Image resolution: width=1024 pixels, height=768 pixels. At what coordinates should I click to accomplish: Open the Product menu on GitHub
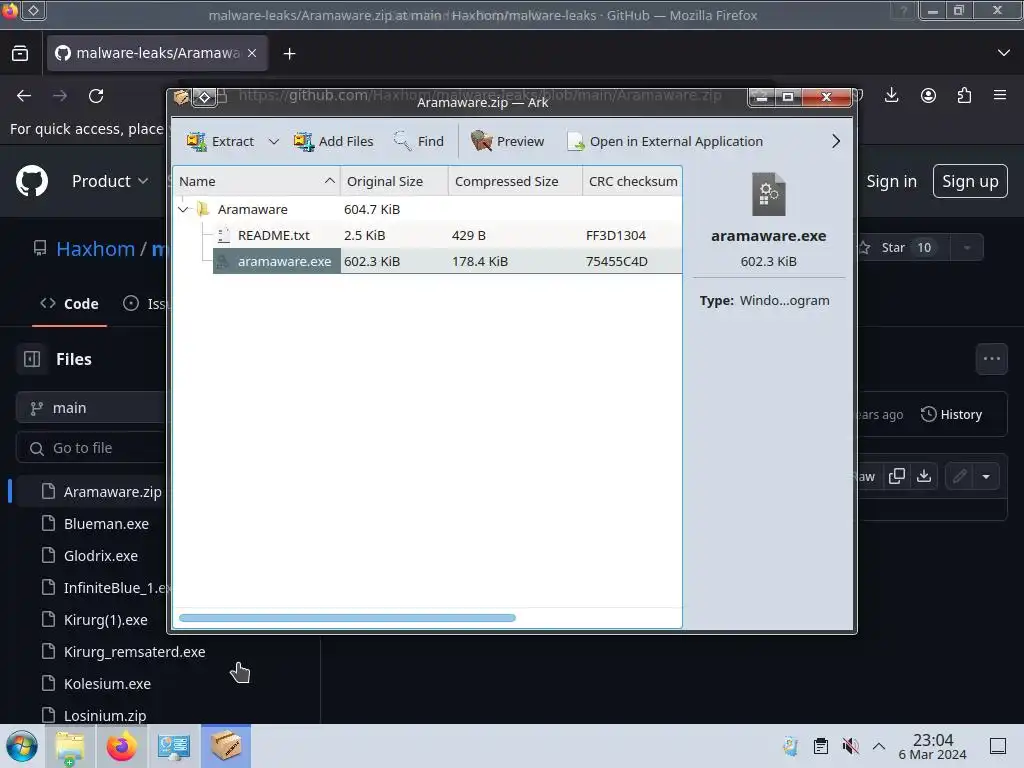pos(110,181)
